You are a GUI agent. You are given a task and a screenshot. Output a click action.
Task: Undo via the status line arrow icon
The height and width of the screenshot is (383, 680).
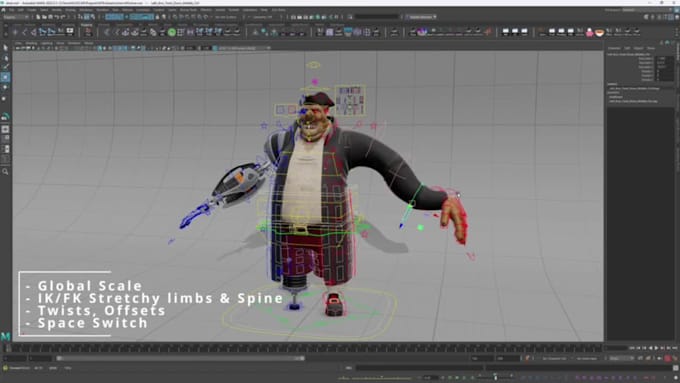57,17
